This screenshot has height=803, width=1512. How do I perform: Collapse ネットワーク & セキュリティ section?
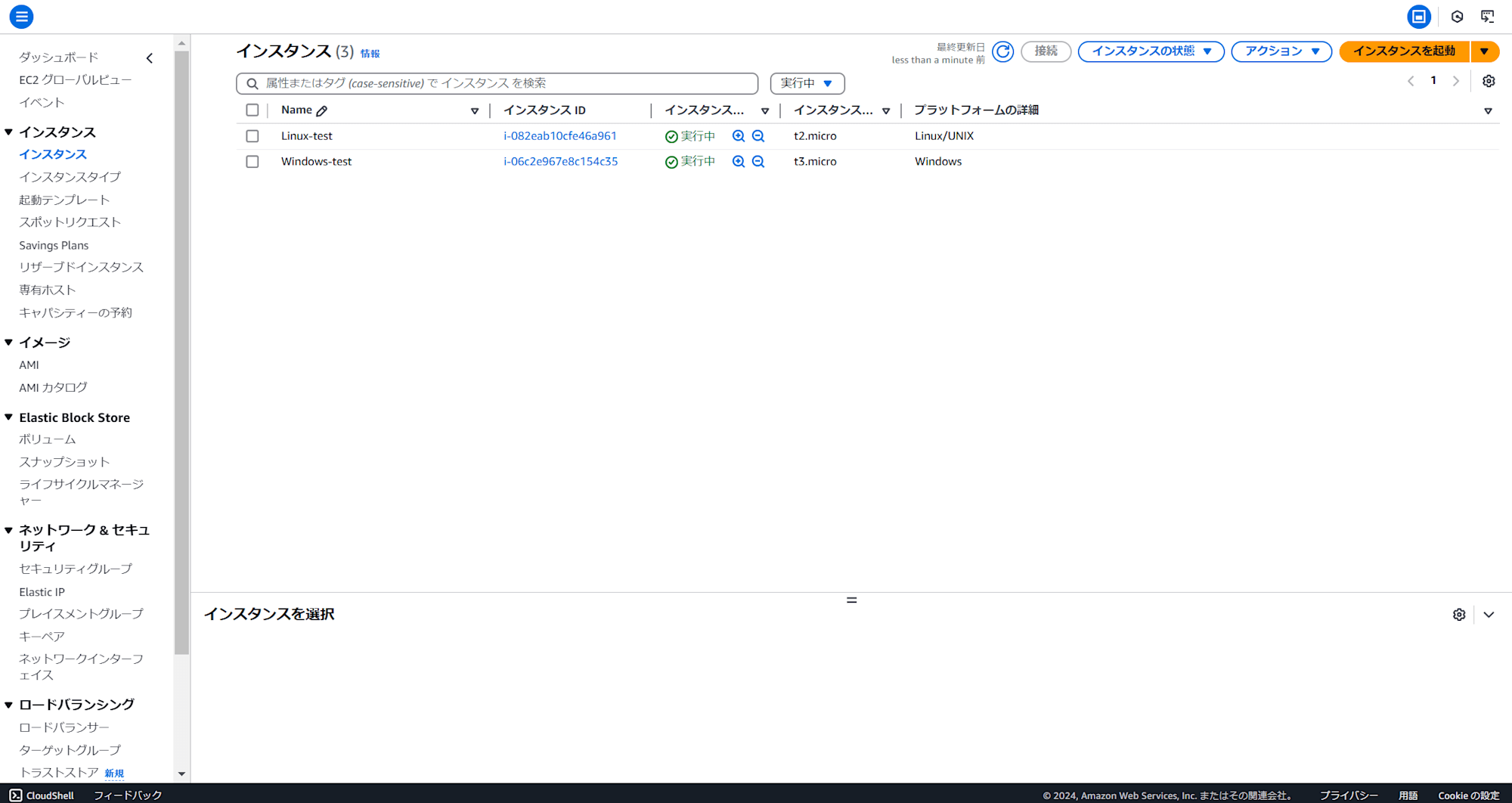click(9, 530)
